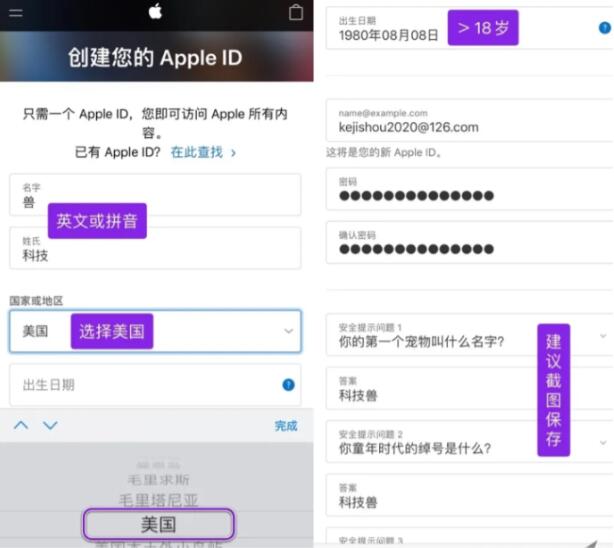Image resolution: width=614 pixels, height=548 pixels.
Task: Click info icon beside 1980年08月08日
Action: (x=605, y=28)
